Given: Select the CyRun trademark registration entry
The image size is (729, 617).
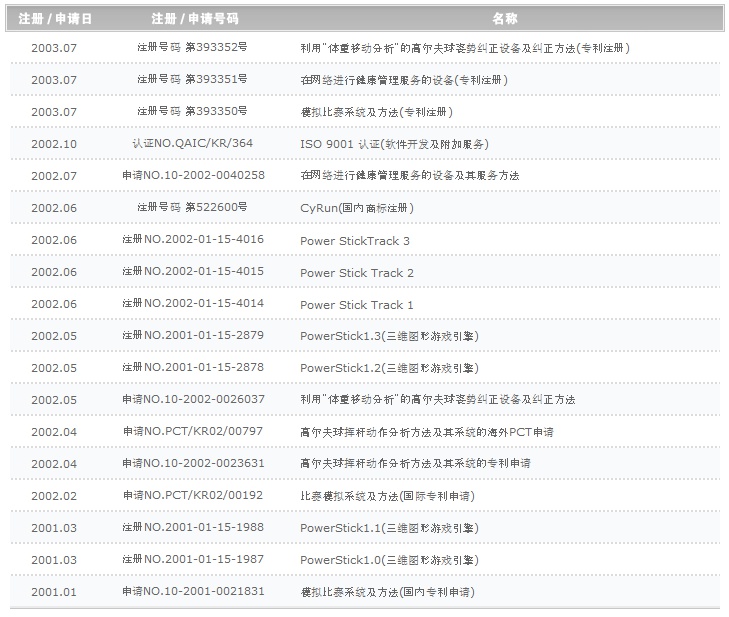Looking at the screenshot, I should point(357,208).
